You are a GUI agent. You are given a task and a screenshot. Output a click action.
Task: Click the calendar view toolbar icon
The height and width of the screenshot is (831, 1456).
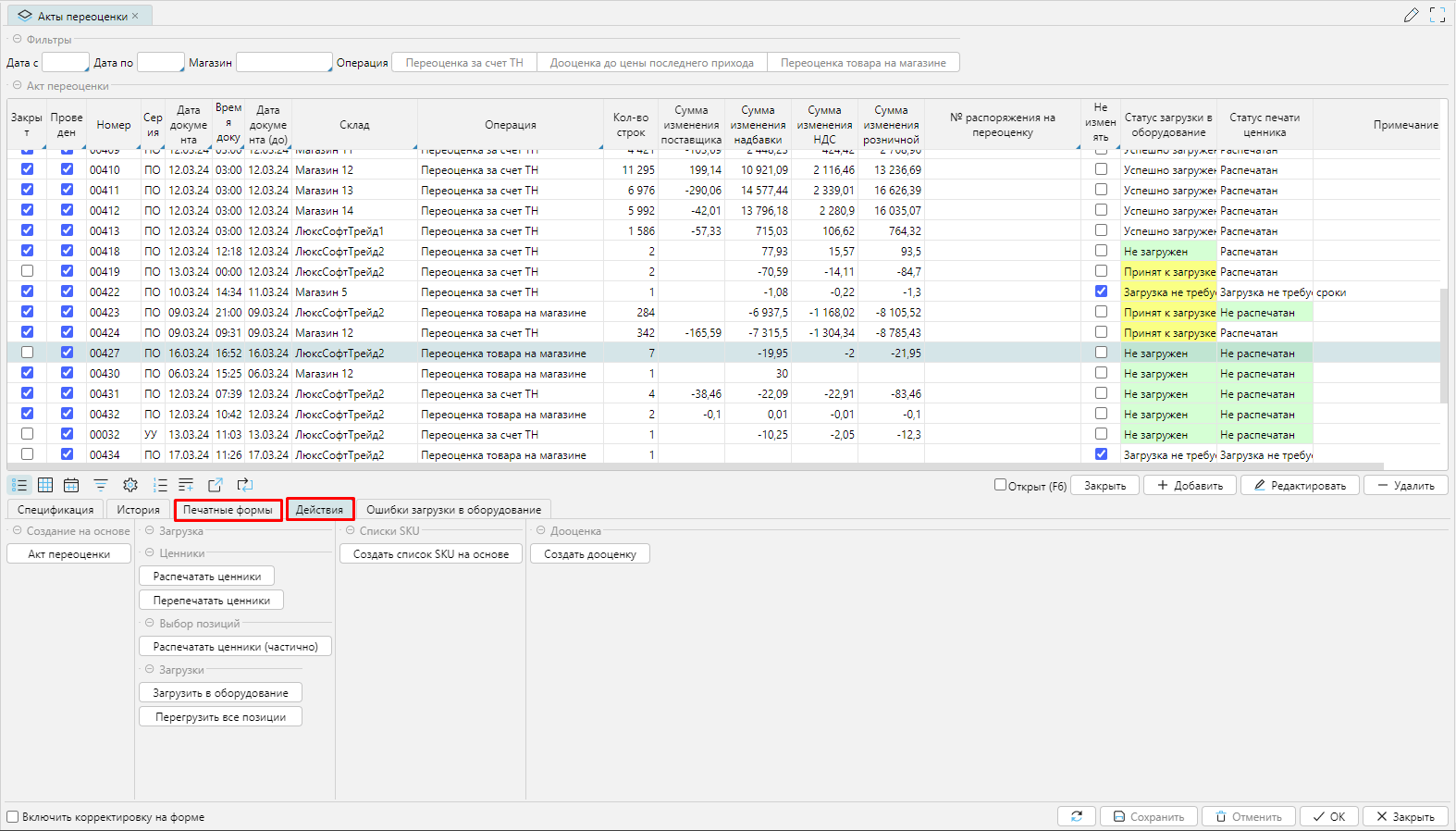tap(71, 485)
